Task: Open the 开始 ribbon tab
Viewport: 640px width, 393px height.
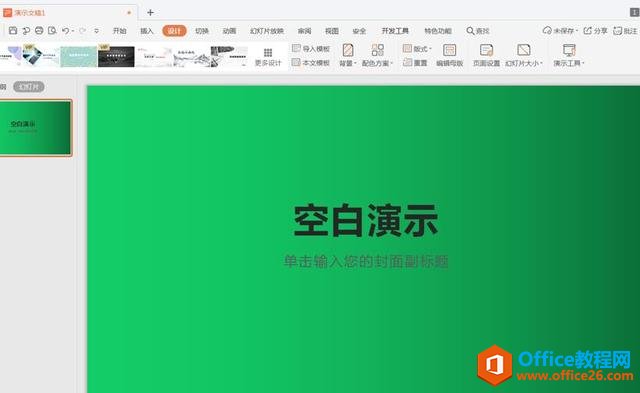Action: (x=119, y=31)
